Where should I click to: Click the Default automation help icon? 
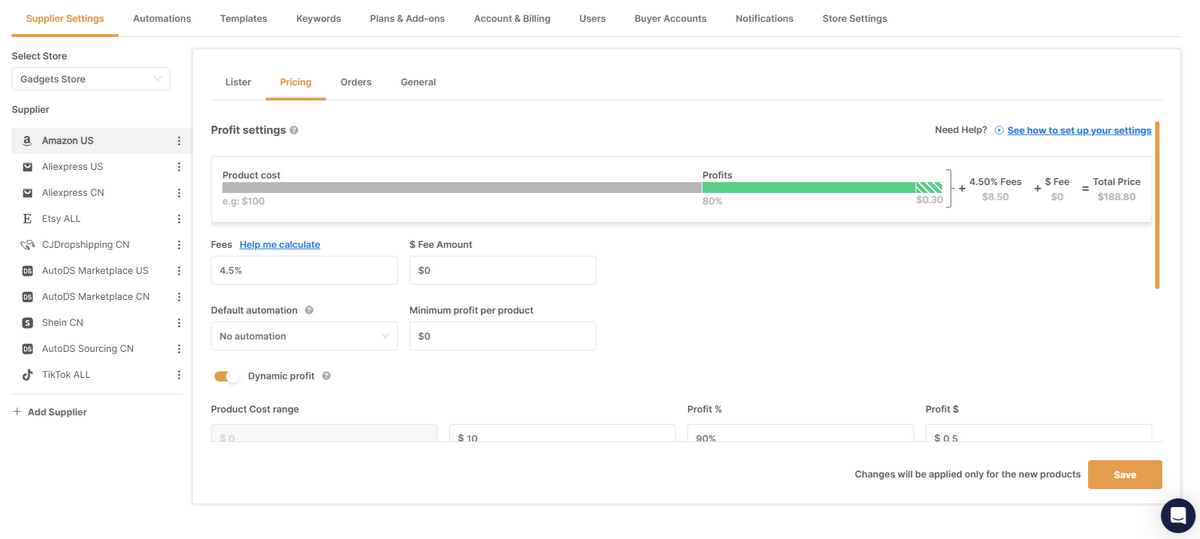(x=309, y=311)
